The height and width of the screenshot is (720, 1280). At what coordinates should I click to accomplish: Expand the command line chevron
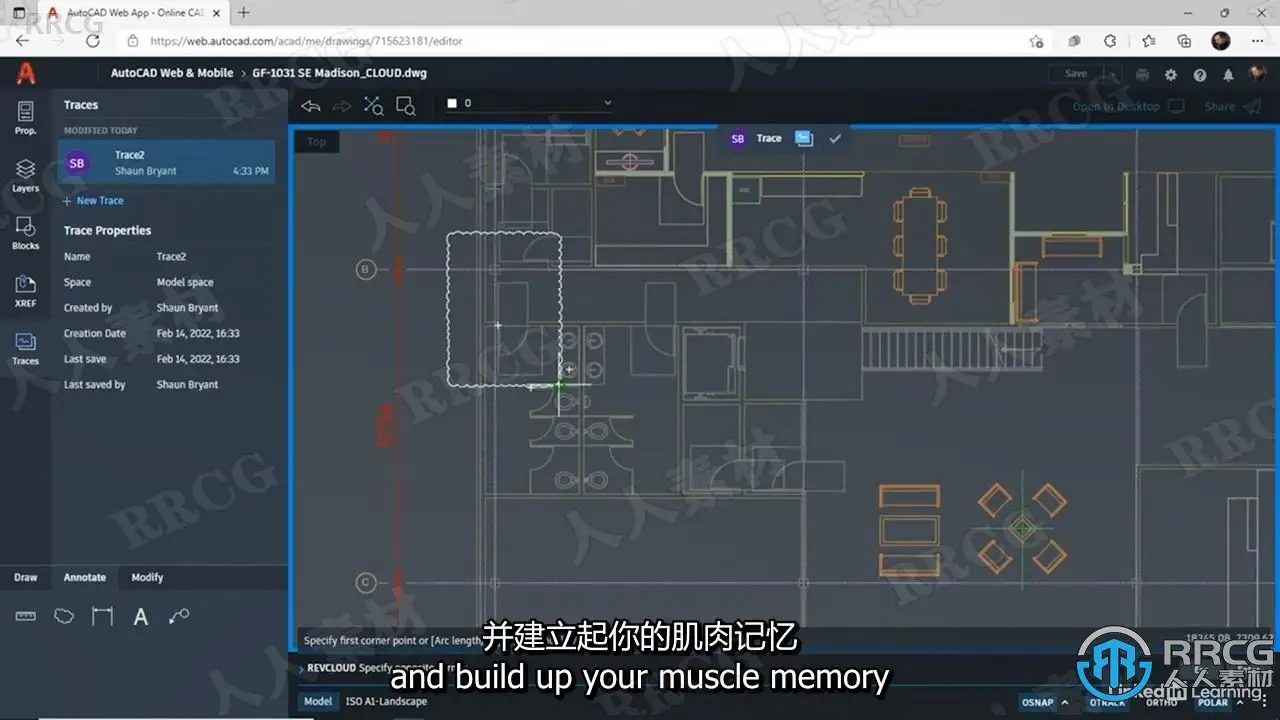[x=300, y=669]
